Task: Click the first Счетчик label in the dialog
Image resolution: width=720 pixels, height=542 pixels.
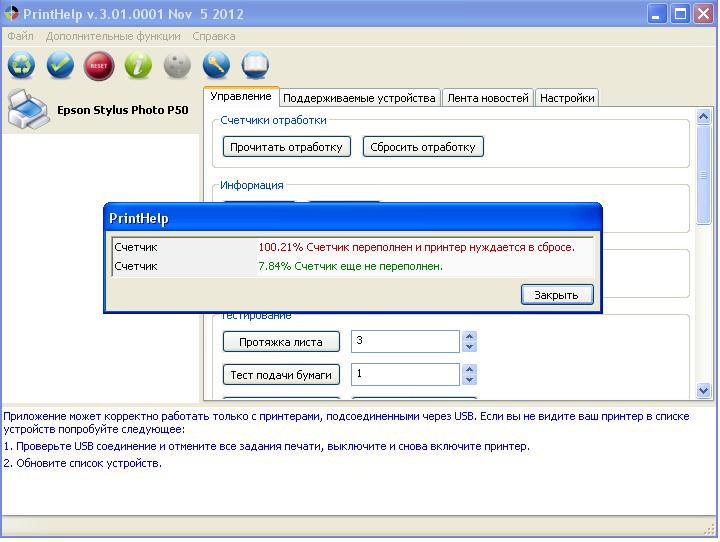Action: point(136,247)
